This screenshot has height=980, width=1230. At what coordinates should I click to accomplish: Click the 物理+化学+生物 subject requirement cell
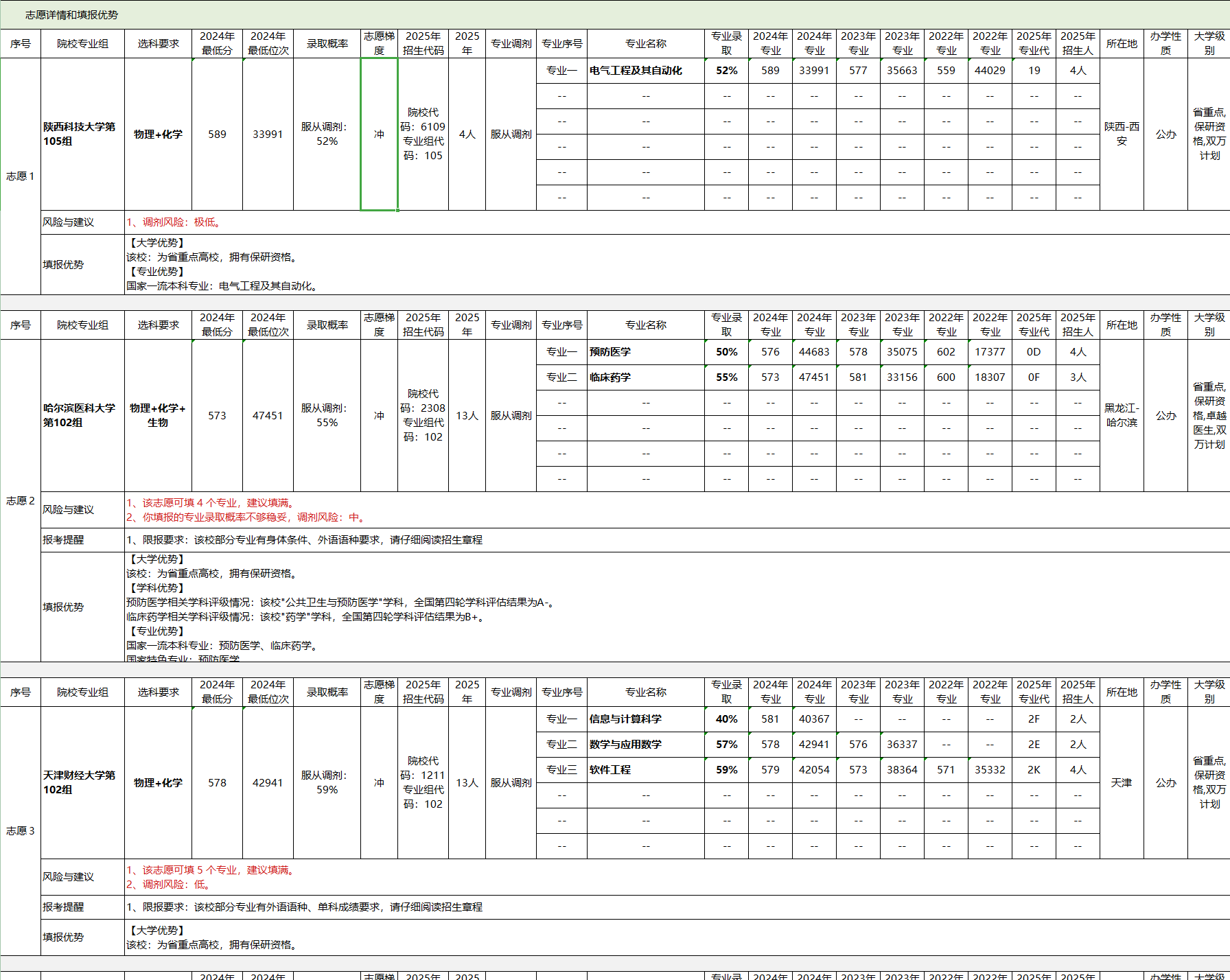point(158,415)
